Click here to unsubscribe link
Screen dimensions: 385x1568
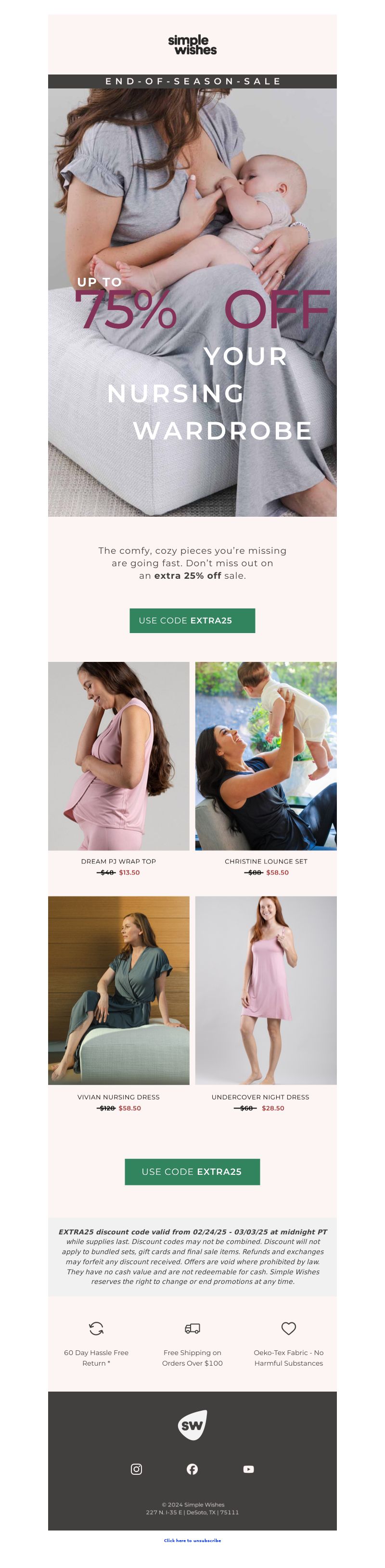[x=192, y=1540]
